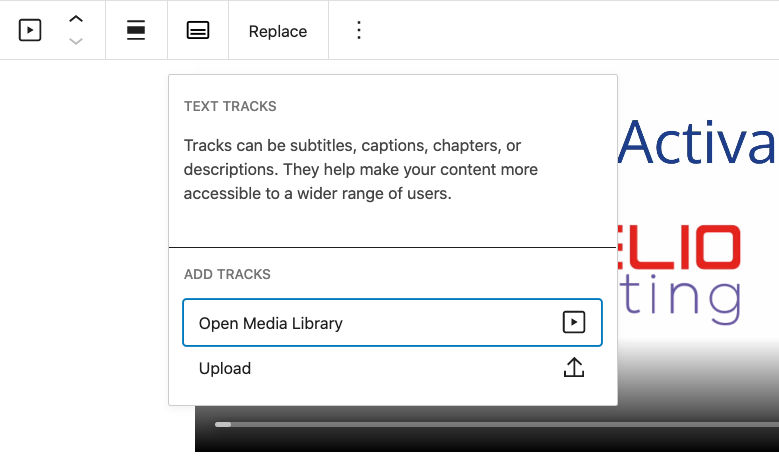Image resolution: width=779 pixels, height=470 pixels.
Task: Open the block alignment options
Action: click(x=136, y=30)
